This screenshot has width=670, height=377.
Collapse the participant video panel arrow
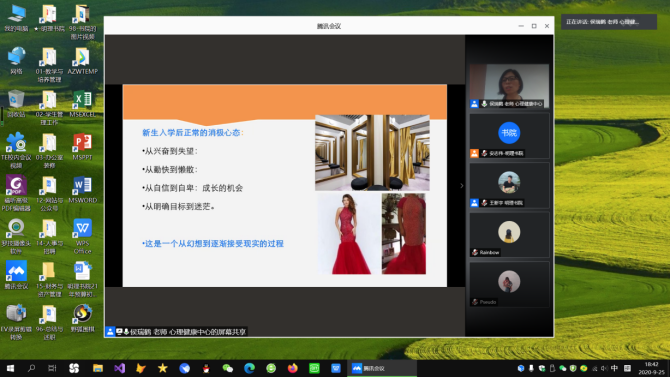pyautogui.click(x=461, y=186)
